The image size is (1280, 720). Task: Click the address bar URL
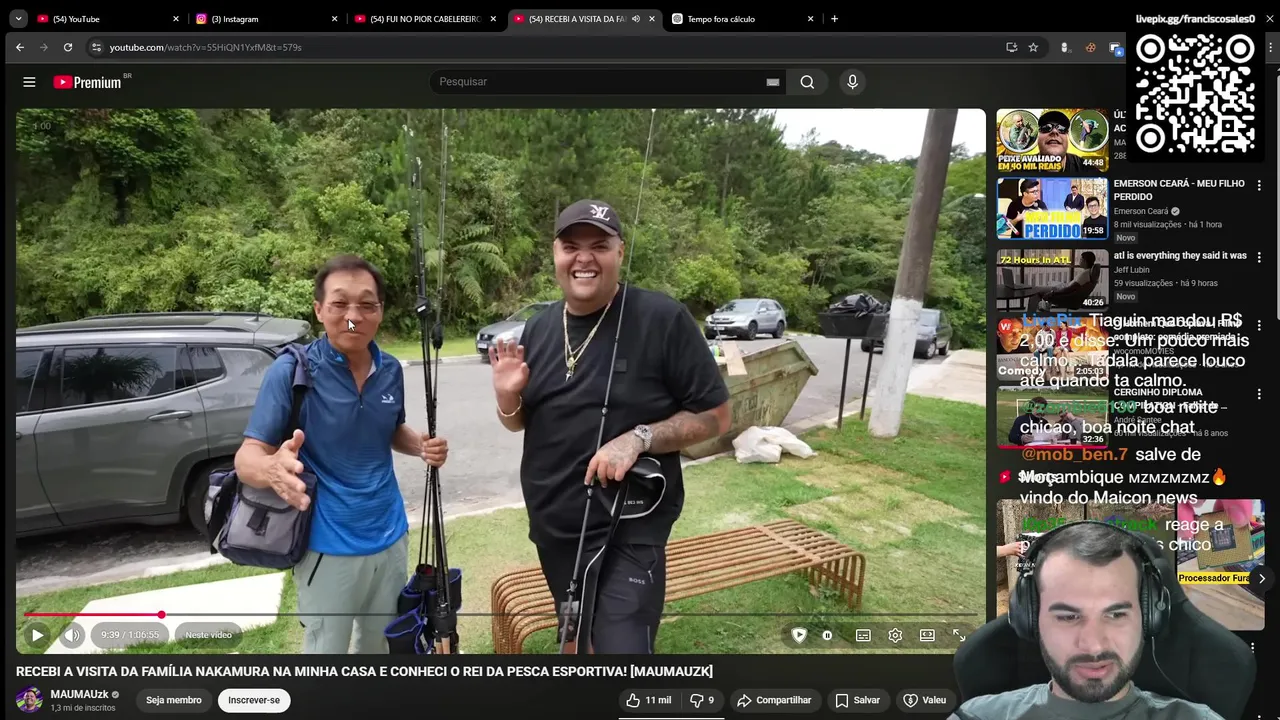[205, 47]
